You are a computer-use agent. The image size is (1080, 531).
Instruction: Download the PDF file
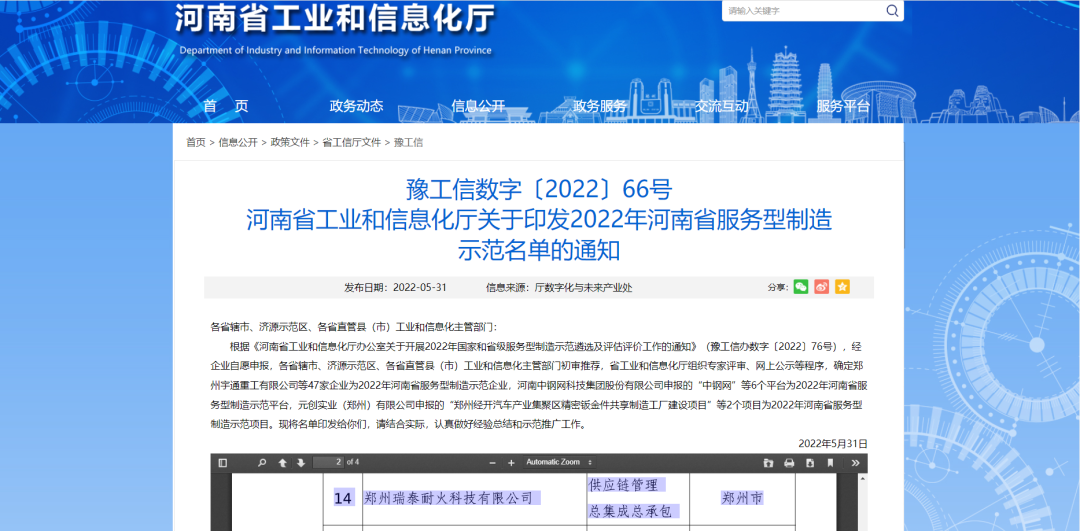pos(809,463)
